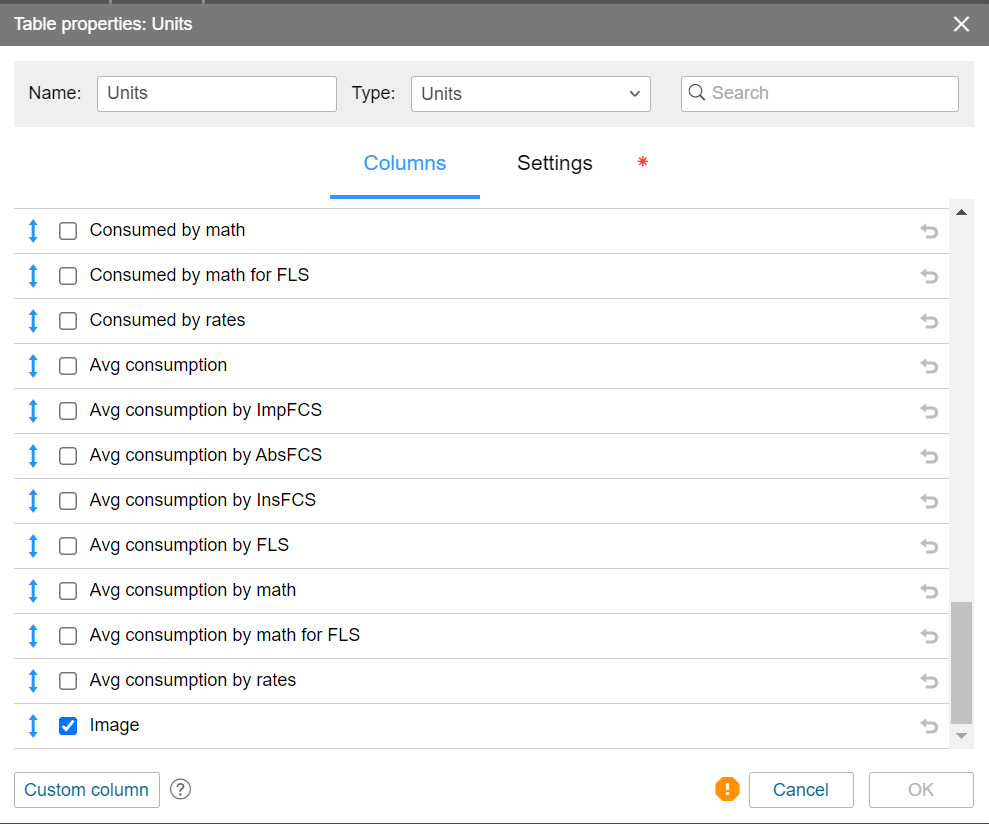Click the reset arrow for Consumed by rates
Image resolution: width=989 pixels, height=824 pixels.
coord(929,321)
